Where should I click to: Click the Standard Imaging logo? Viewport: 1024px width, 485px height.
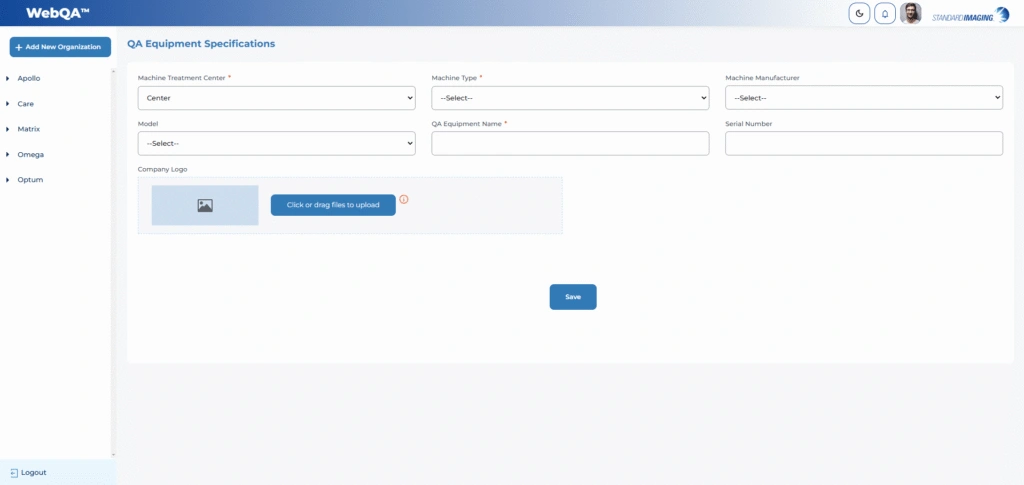[970, 14]
